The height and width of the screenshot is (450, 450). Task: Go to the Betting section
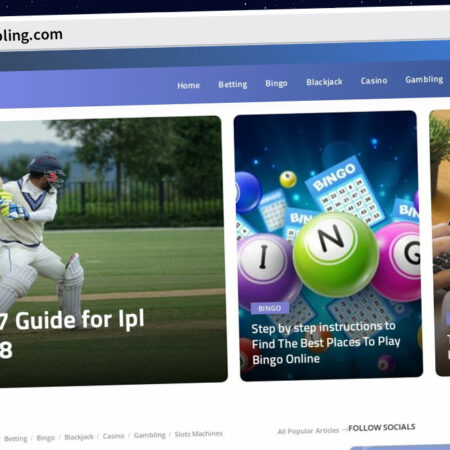(233, 84)
